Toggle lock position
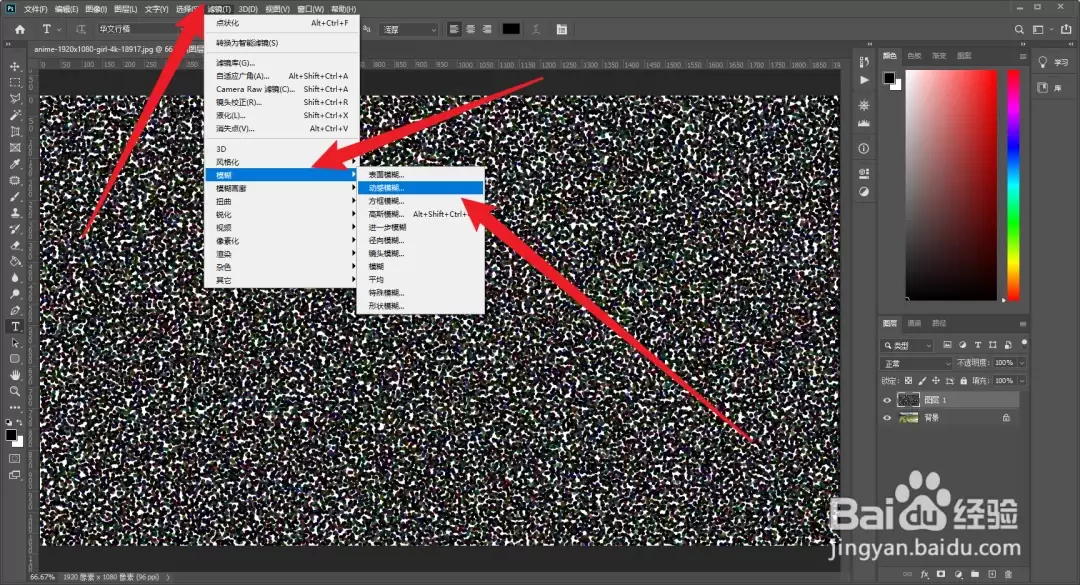 pos(935,380)
